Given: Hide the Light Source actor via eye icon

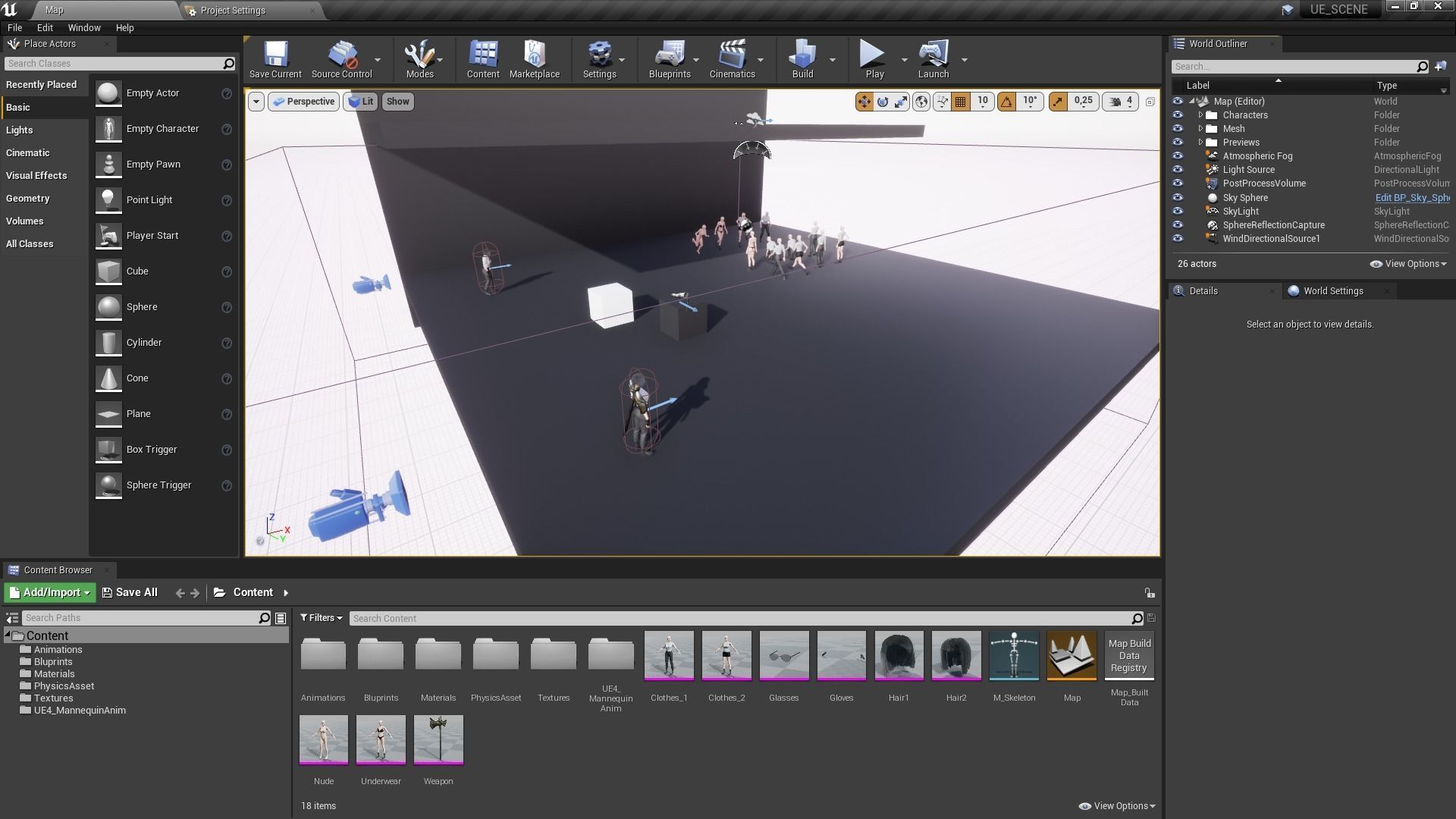Looking at the screenshot, I should pyautogui.click(x=1178, y=170).
